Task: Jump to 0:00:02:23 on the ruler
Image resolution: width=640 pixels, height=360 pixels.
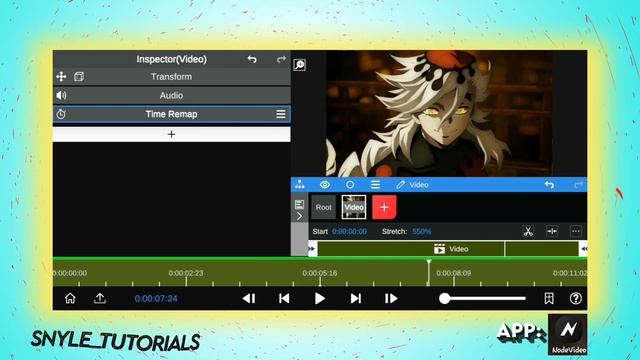Action: pos(186,273)
